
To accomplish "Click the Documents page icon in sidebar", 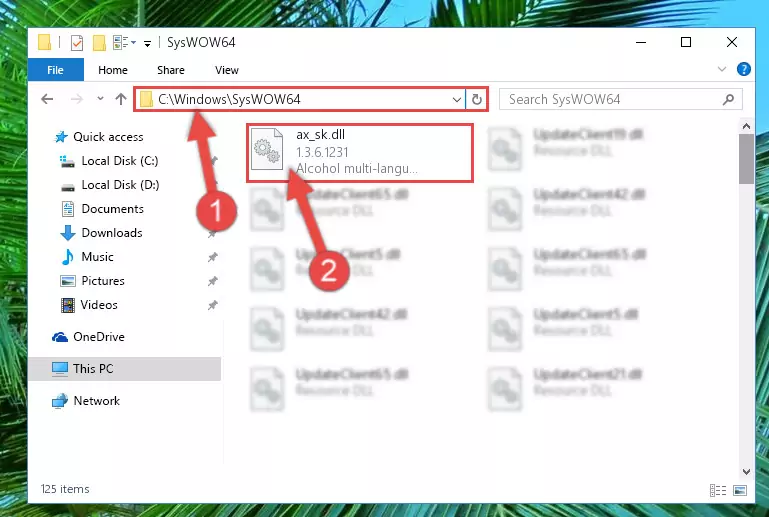I will tap(68, 209).
